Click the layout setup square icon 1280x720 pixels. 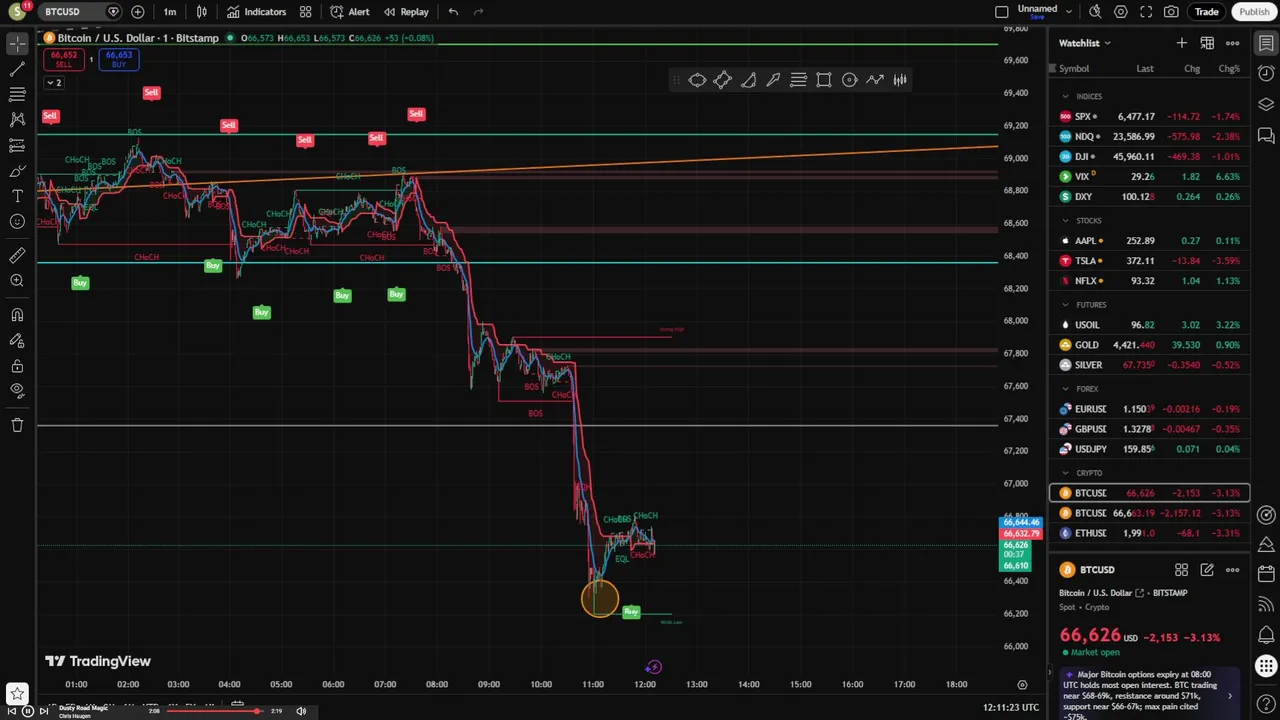pos(1002,12)
